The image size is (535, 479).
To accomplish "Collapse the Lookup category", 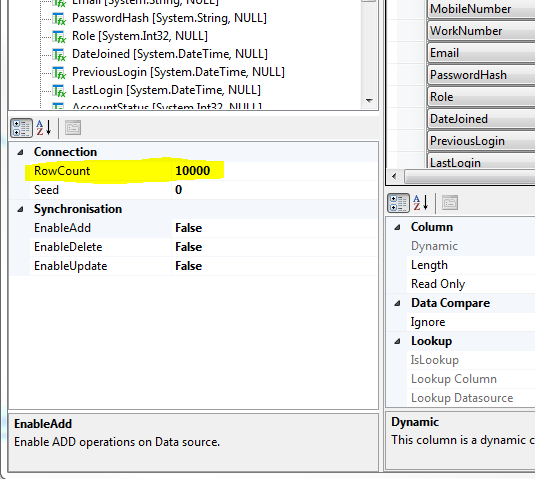I will 397,341.
